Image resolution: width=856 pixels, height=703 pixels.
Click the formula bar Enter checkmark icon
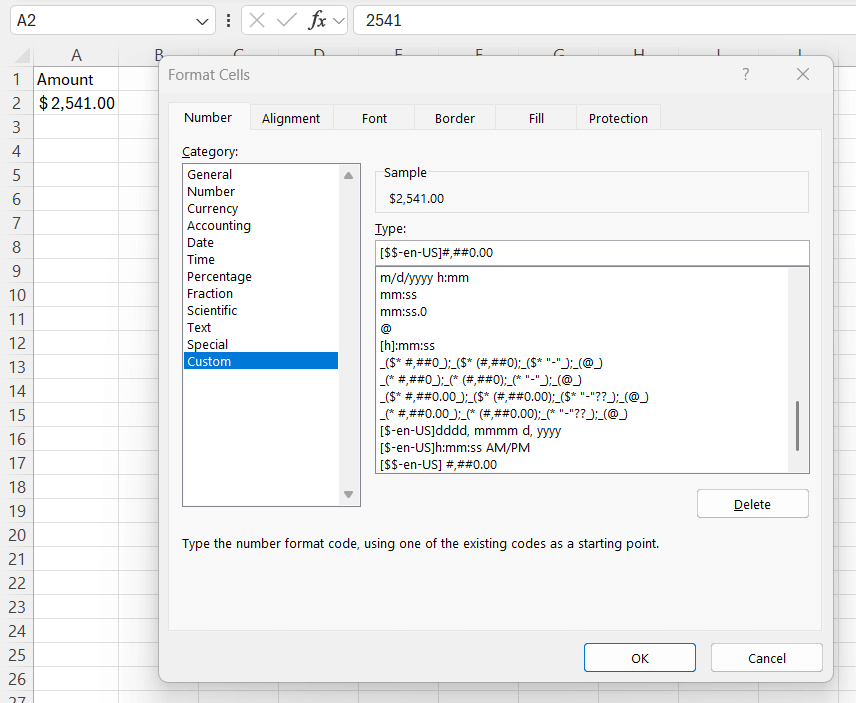(x=286, y=20)
